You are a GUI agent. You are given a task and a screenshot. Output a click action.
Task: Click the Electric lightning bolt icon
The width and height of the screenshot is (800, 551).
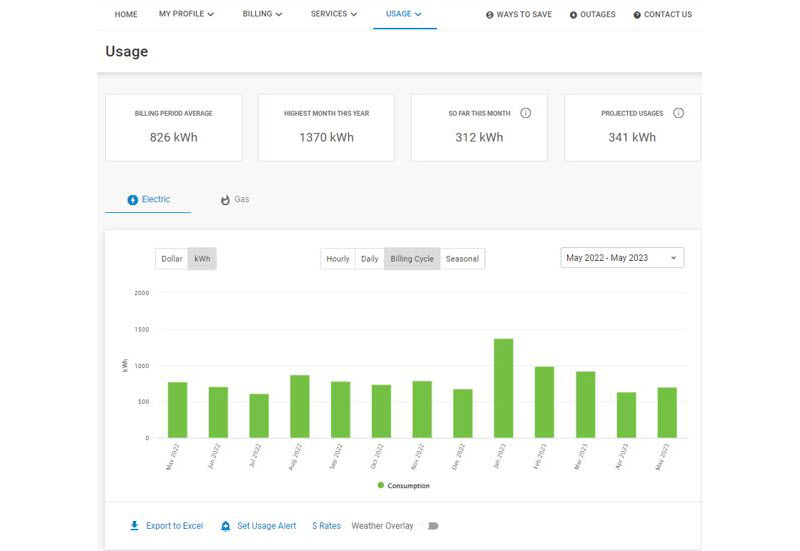coord(132,200)
